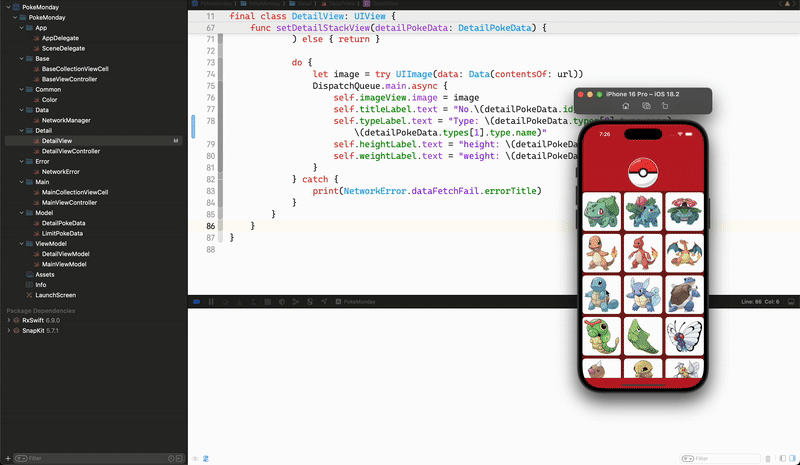Screen dimensions: 800x465
Task: Pause program execution in the debug bar
Action: tap(211, 302)
